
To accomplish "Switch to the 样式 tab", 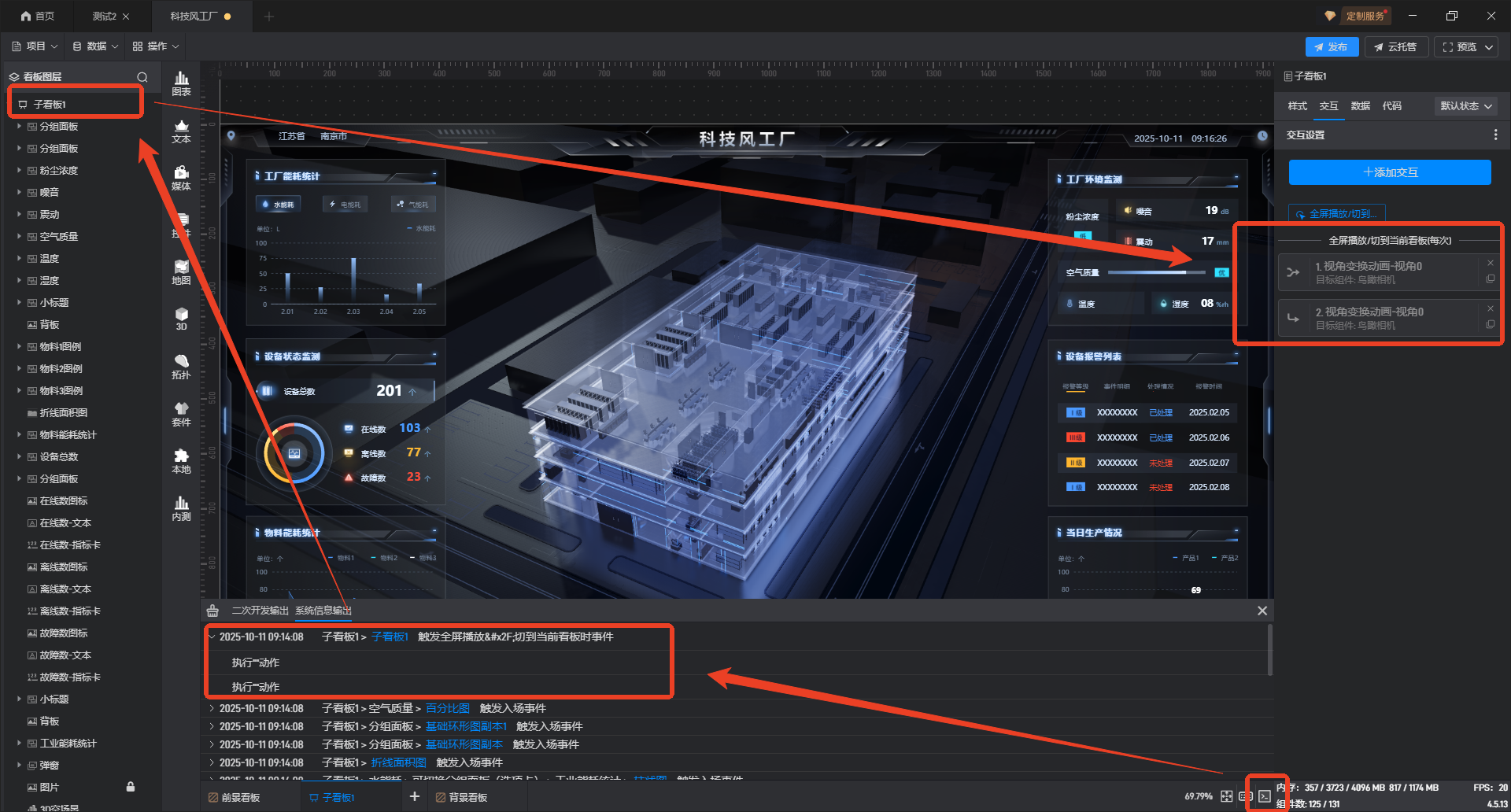I will pyautogui.click(x=1297, y=106).
